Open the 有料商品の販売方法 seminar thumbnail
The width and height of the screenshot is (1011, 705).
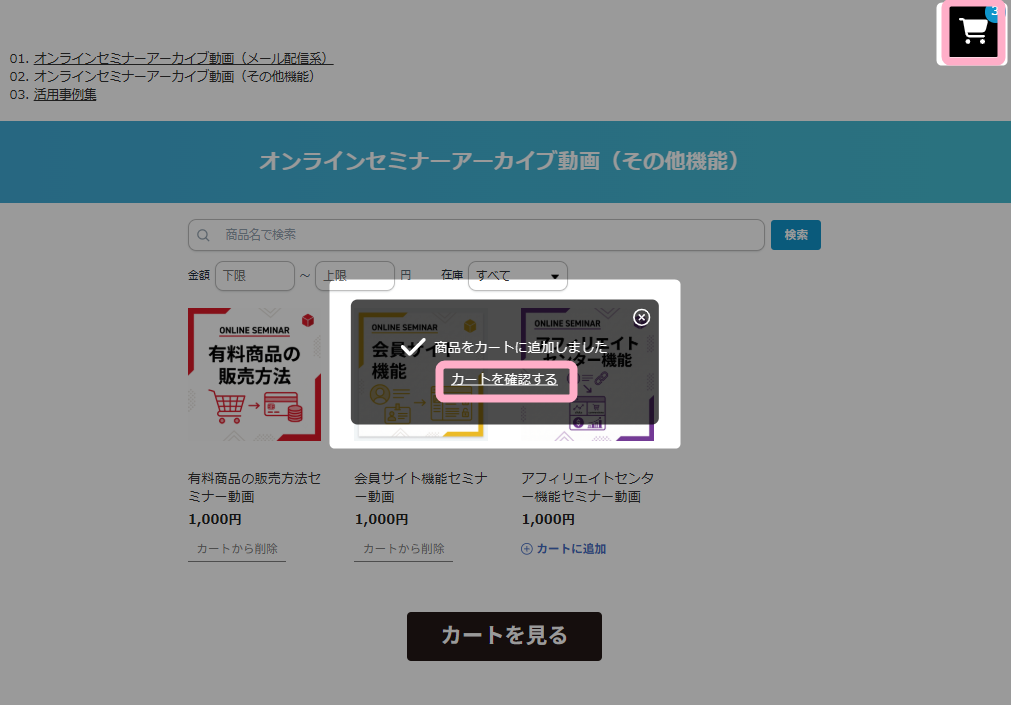(x=254, y=374)
